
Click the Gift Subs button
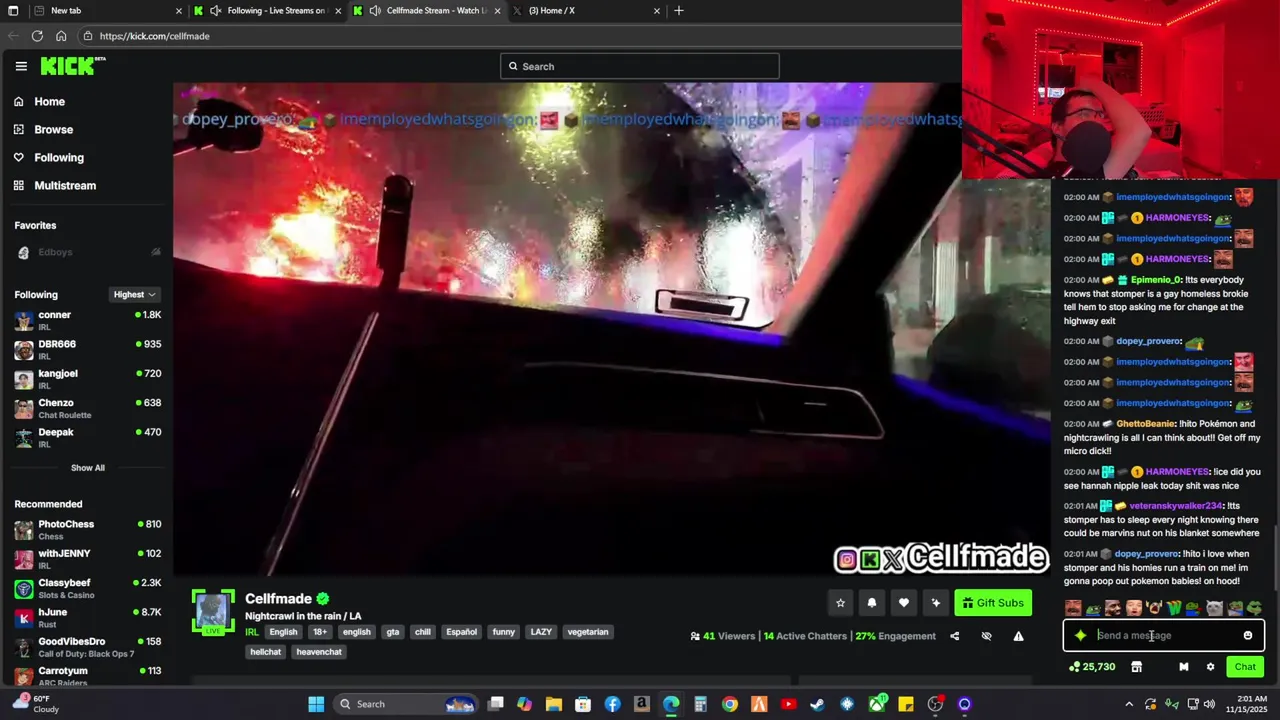pos(993,603)
